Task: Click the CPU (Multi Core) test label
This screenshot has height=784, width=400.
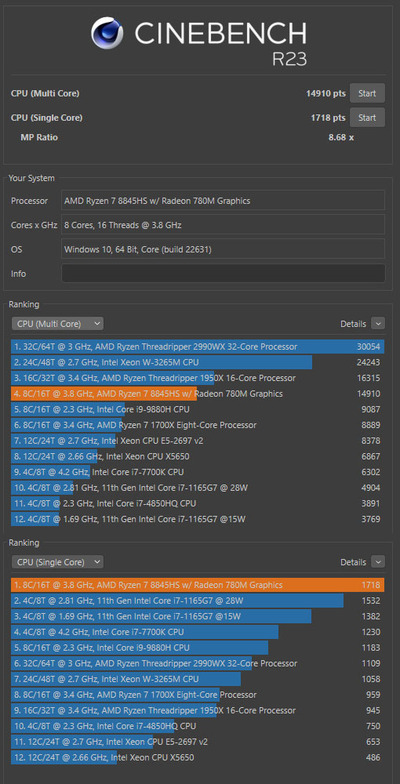Action: click(45, 93)
